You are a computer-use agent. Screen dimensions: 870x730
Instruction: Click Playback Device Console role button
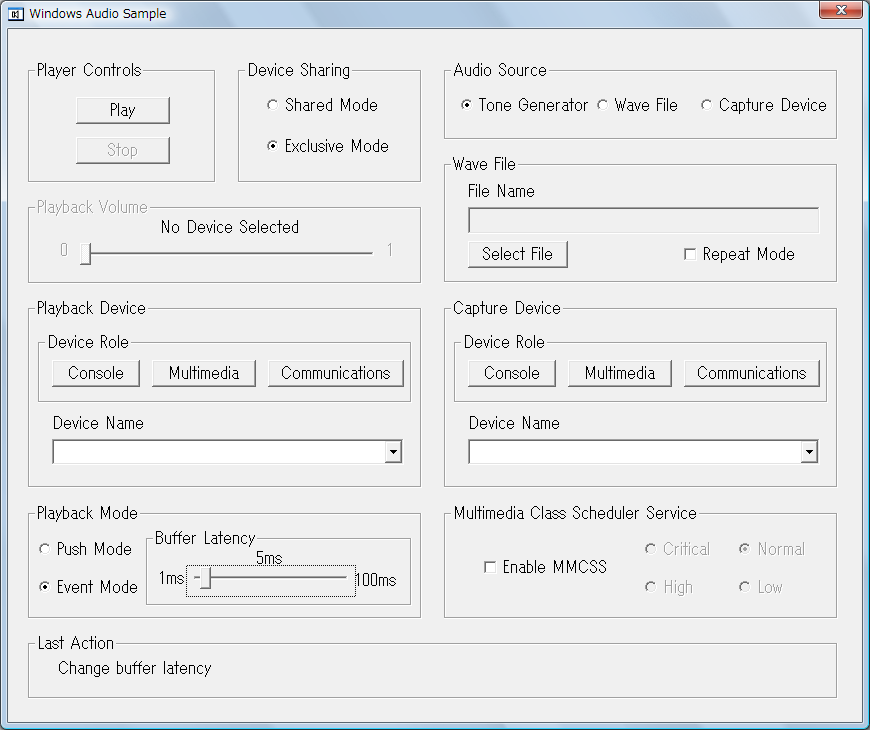pos(96,373)
